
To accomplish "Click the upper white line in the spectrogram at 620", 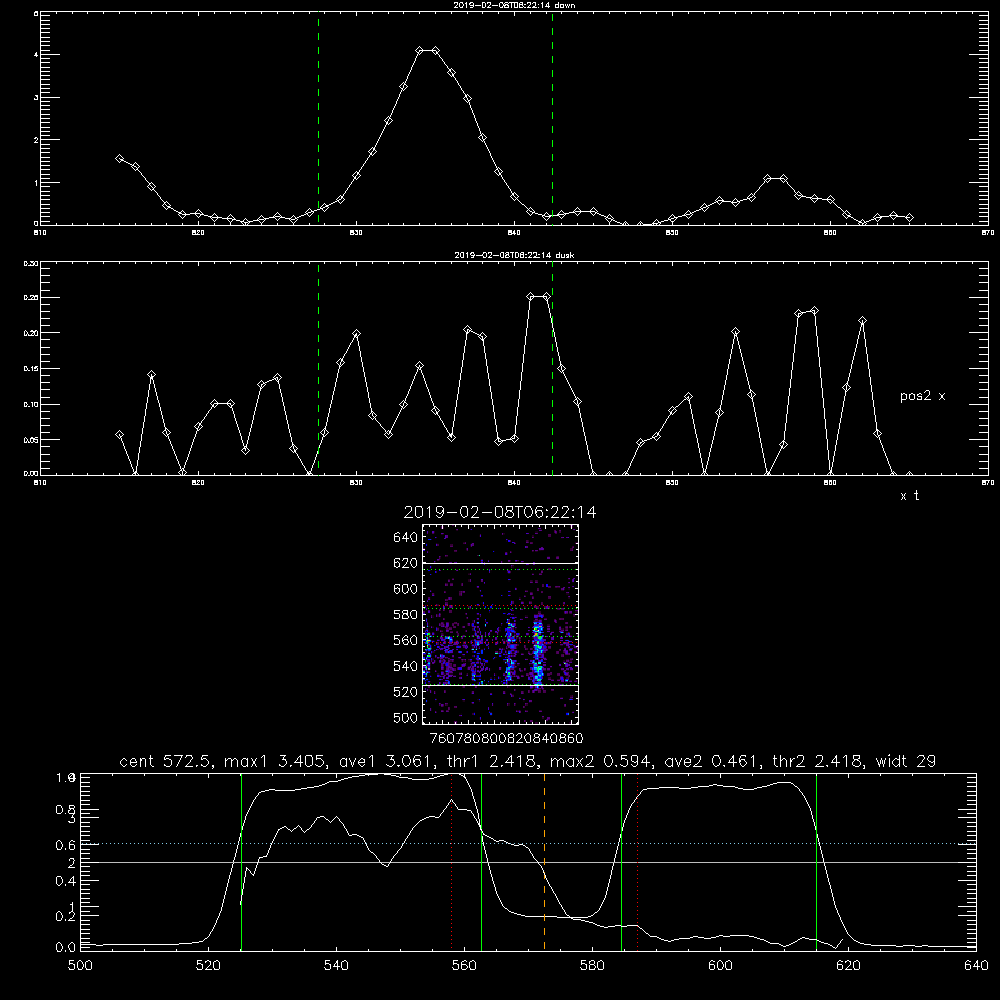I will [x=500, y=563].
